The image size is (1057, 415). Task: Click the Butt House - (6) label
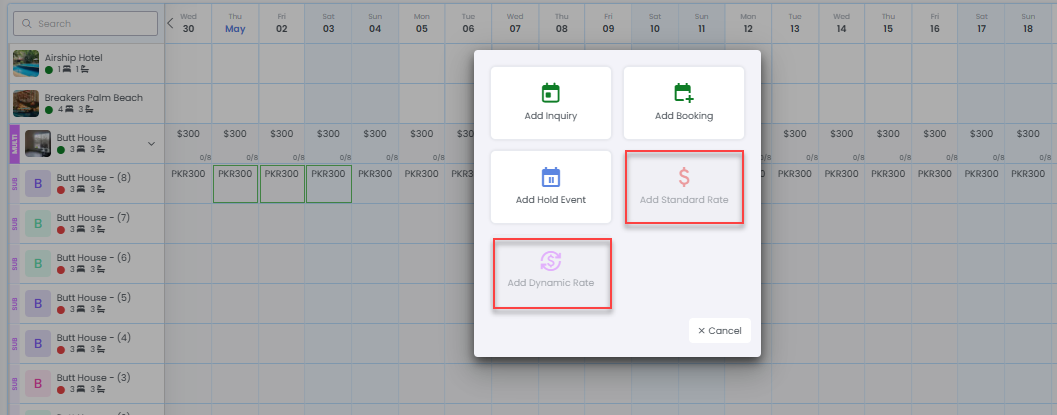[93, 257]
